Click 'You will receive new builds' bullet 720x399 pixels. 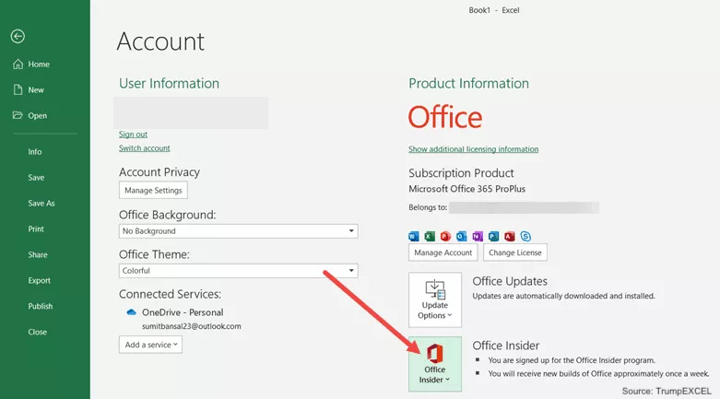[x=599, y=374]
